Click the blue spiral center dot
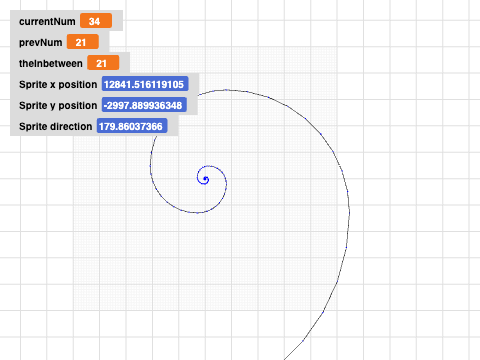480x360 pixels. coord(205,179)
